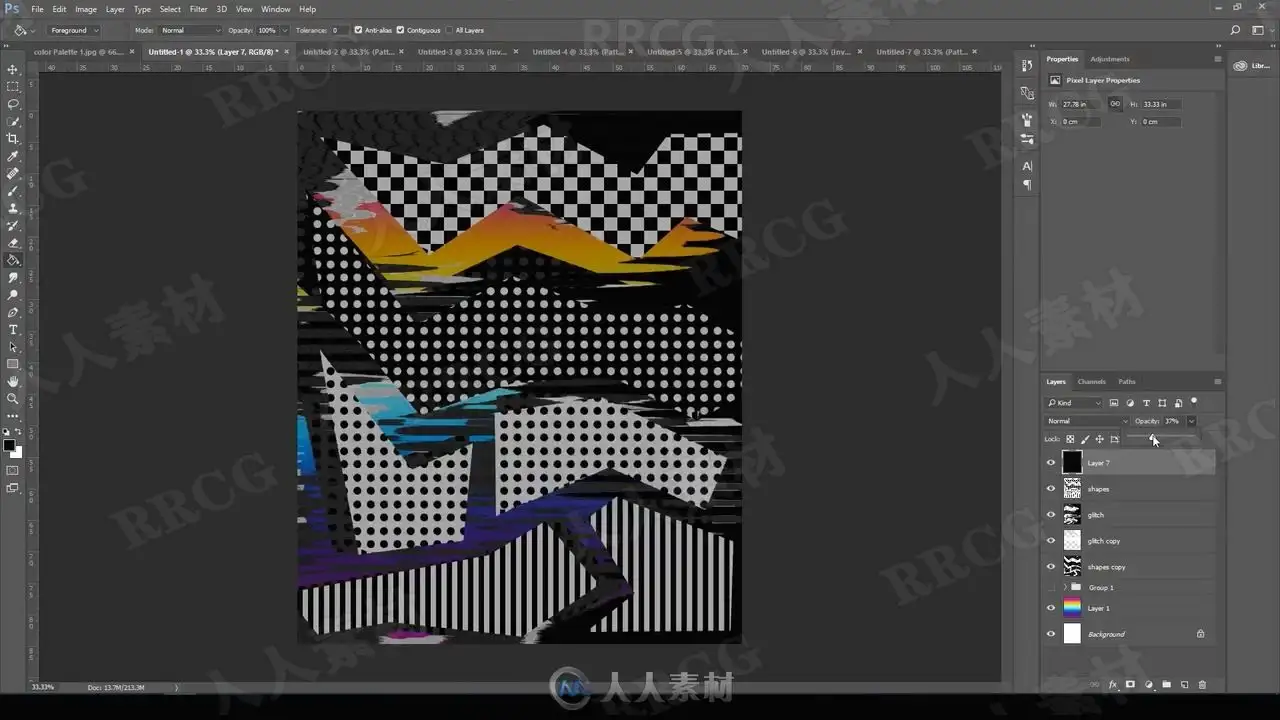Click the Lock position icon
Viewport: 1280px width, 720px height.
pos(1099,439)
